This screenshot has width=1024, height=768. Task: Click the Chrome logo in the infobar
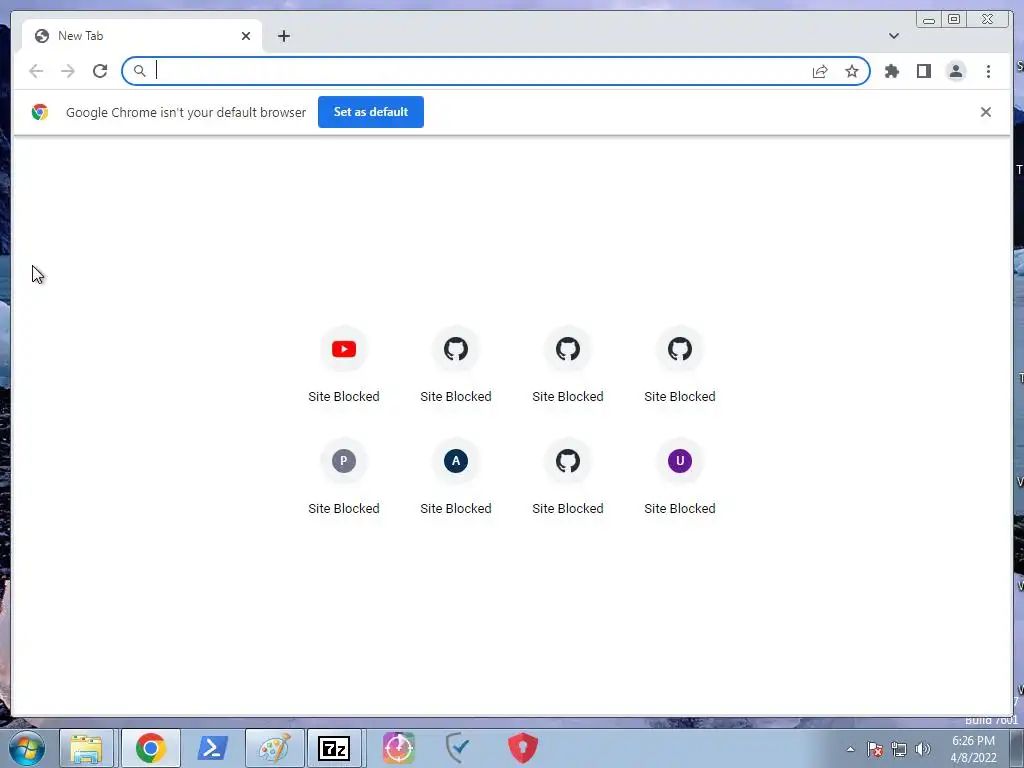40,112
